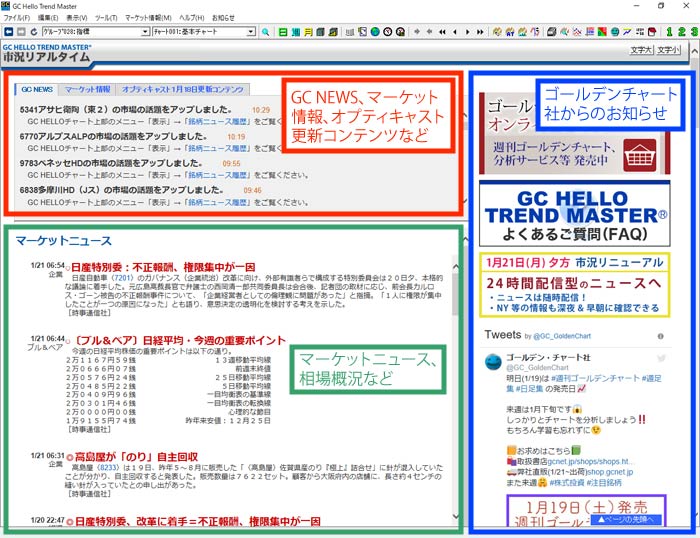This screenshot has height=538, width=700.
Task: Click the single-right step arrow icon
Action: [x=467, y=32]
